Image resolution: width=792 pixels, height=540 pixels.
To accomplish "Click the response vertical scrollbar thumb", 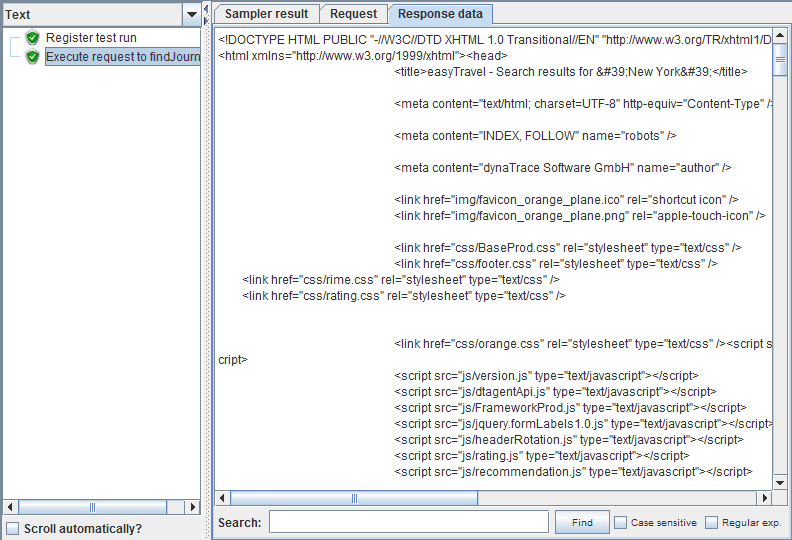I will coord(780,60).
